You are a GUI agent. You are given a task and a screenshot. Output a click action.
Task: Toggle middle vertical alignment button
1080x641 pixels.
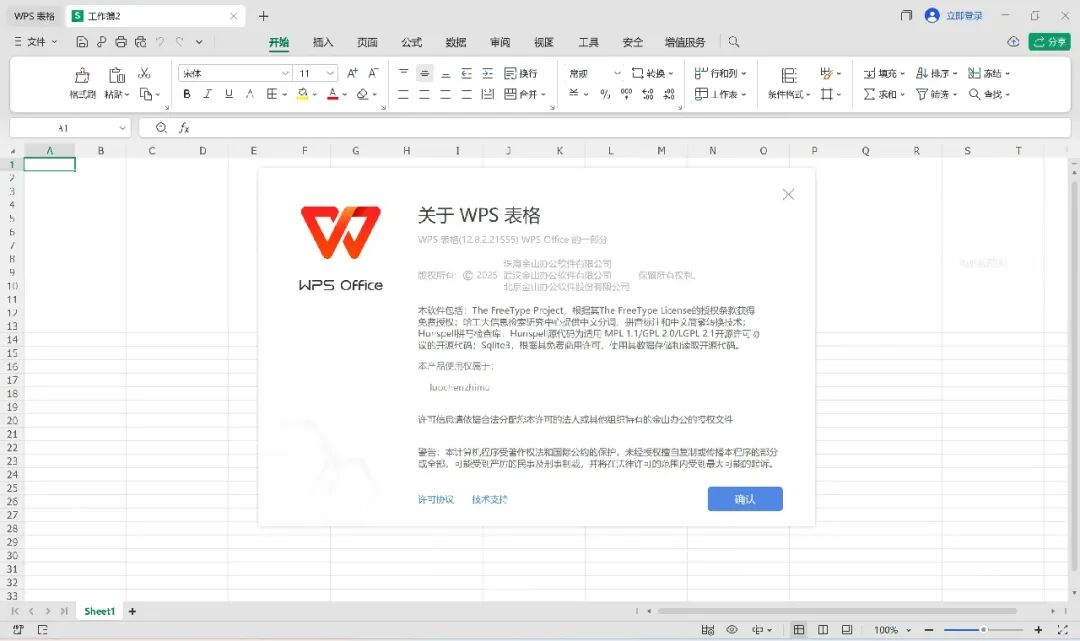click(x=425, y=73)
